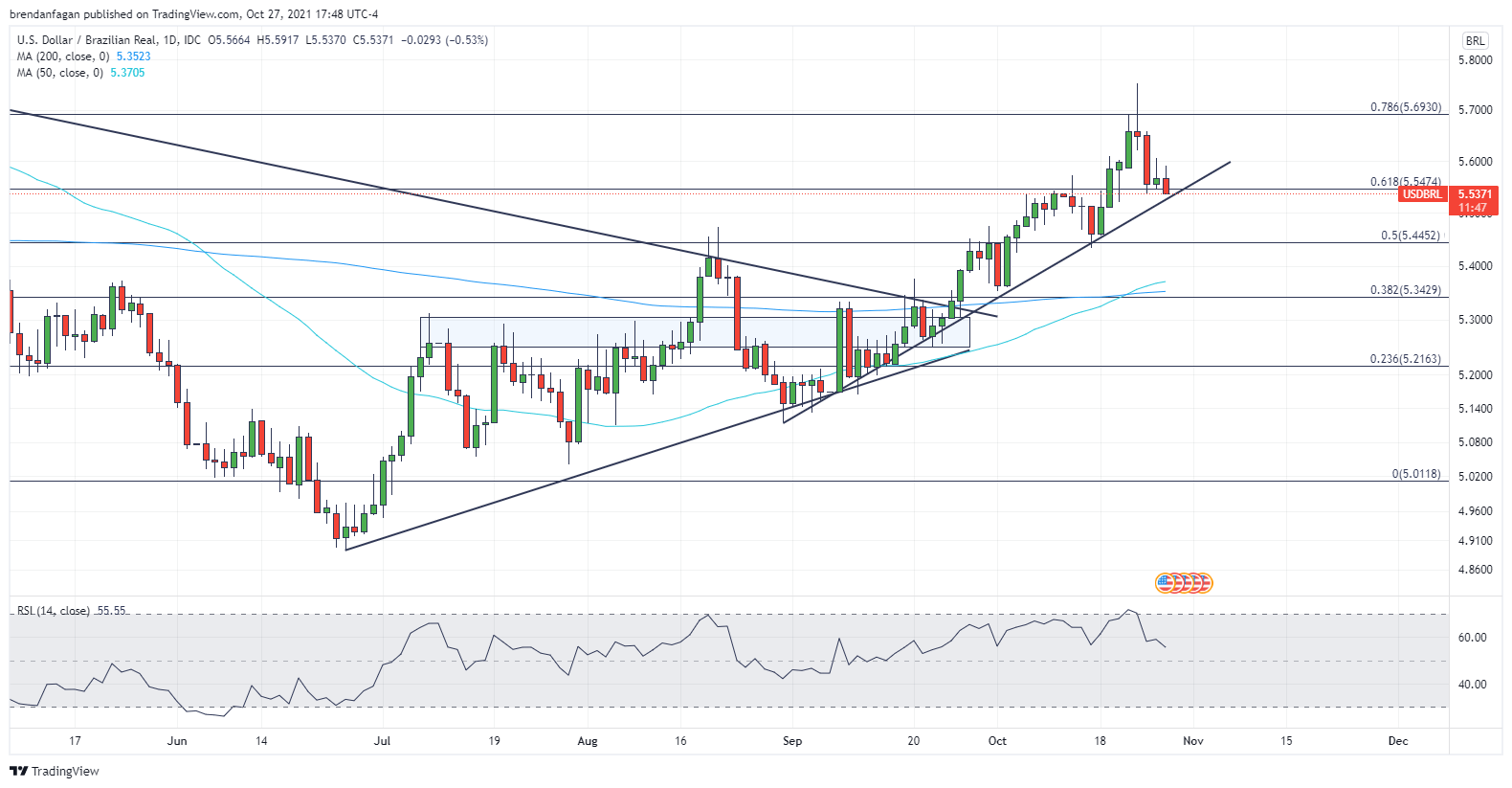Click the 5.8000 price axis value

coord(1475,60)
